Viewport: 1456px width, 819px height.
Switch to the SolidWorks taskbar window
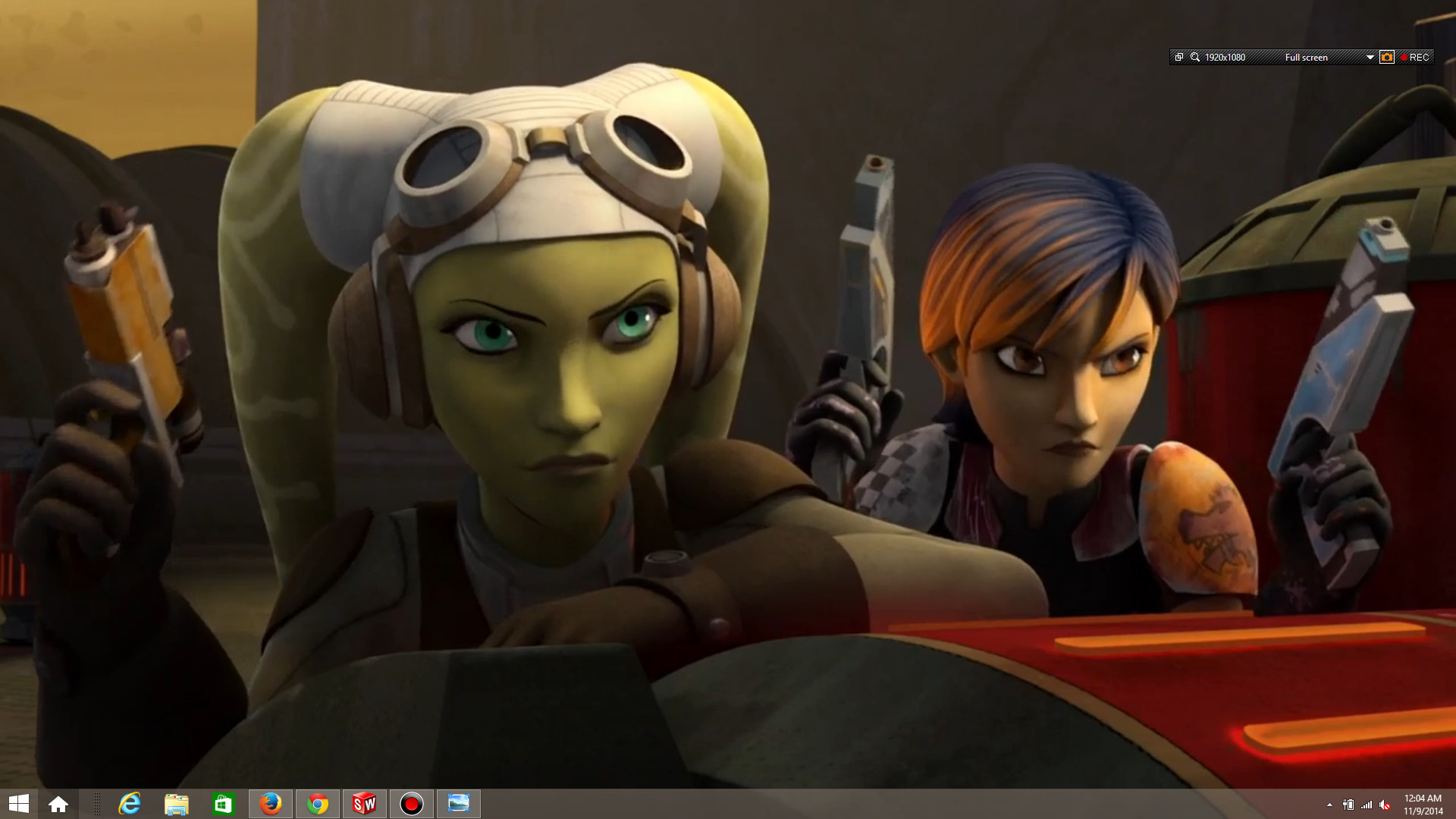pyautogui.click(x=365, y=804)
